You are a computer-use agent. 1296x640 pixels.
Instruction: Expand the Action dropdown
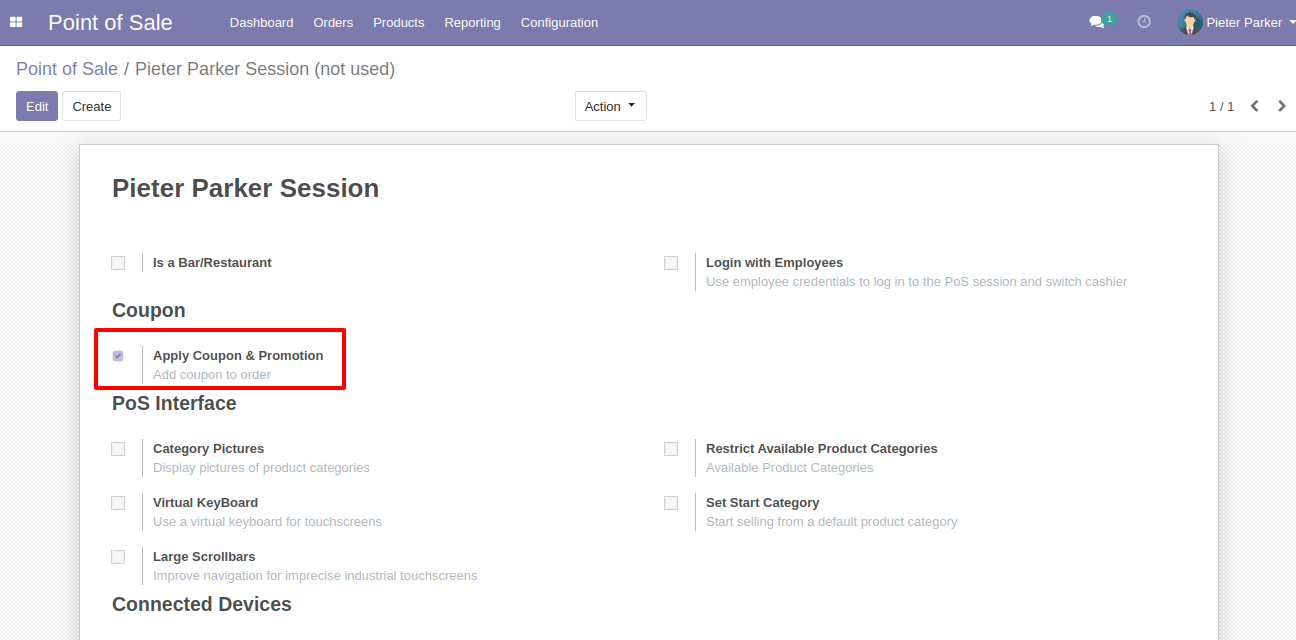(x=610, y=106)
